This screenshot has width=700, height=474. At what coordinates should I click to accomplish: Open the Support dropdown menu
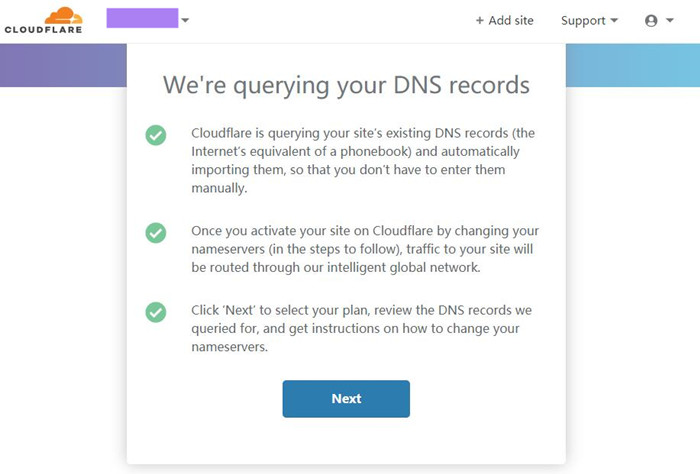point(589,21)
